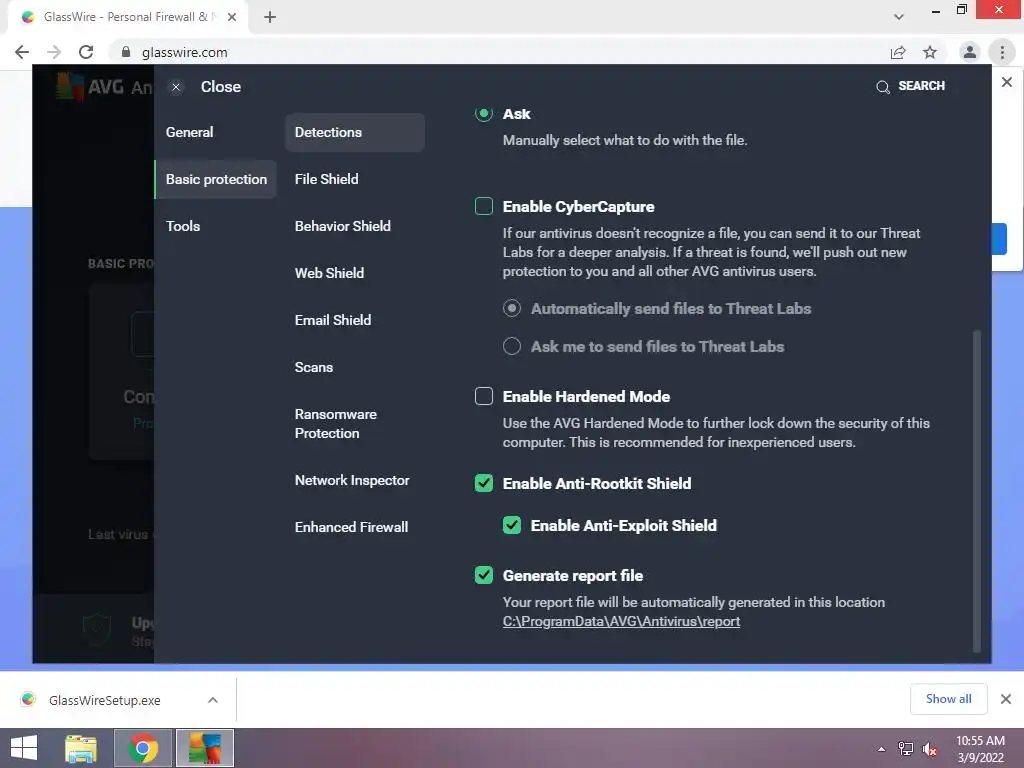1024x768 pixels.
Task: Click Chrome icon in taskbar
Action: (x=143, y=748)
